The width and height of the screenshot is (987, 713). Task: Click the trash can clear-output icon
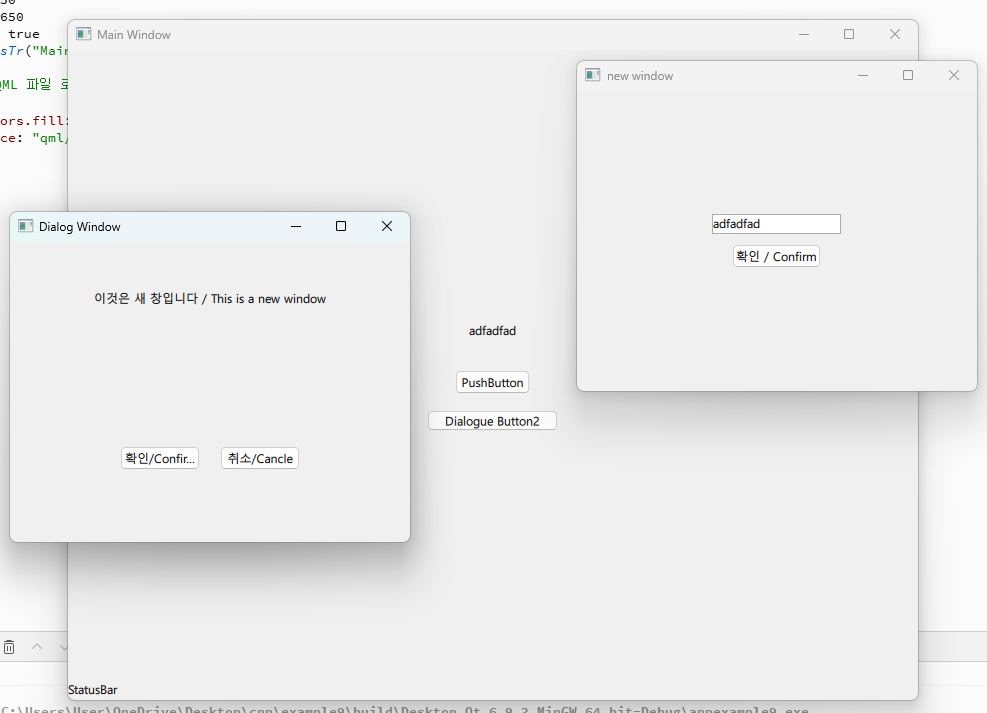pos(9,647)
